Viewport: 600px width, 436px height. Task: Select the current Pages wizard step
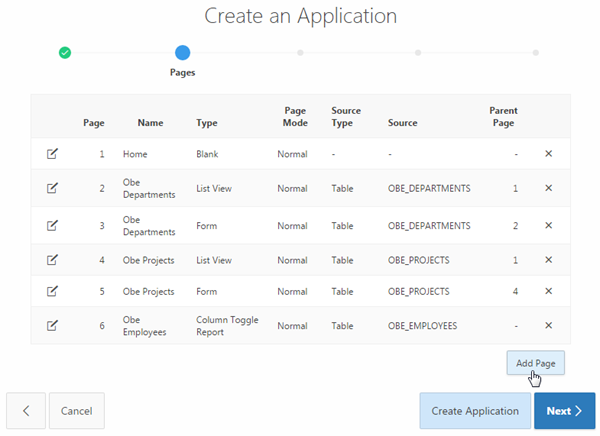(183, 53)
